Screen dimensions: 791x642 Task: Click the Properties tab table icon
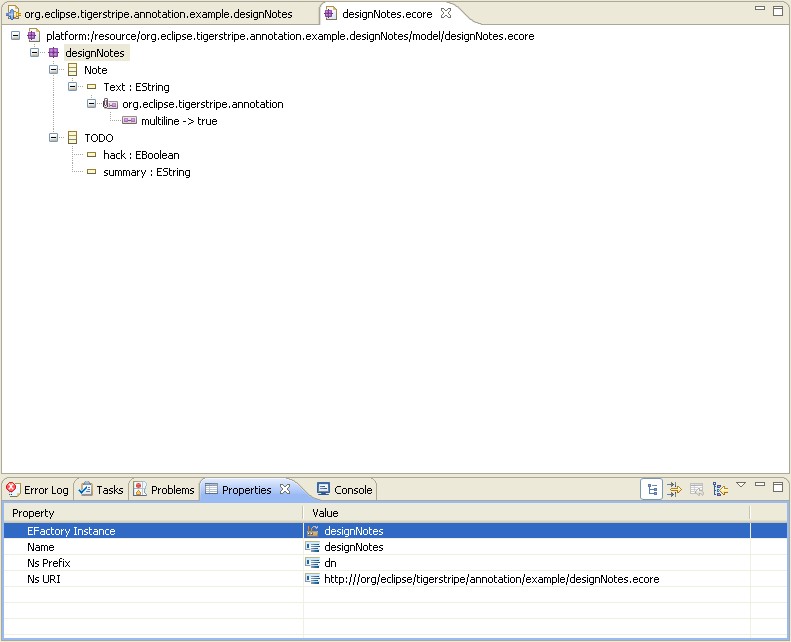[x=211, y=489]
